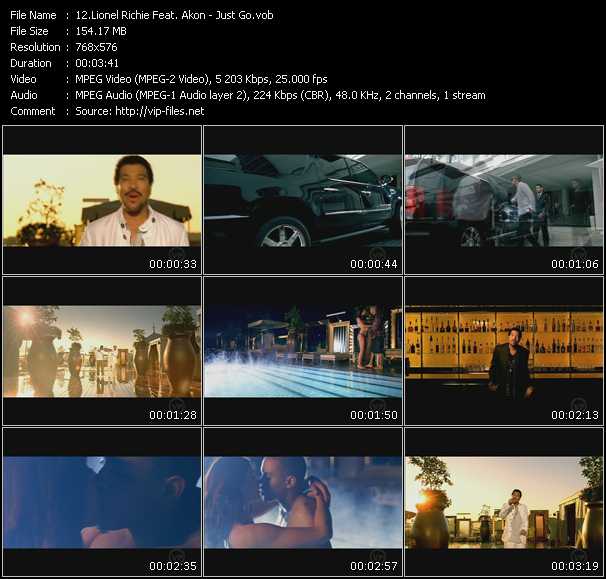Click the duration value '00:03:41'

pos(97,63)
